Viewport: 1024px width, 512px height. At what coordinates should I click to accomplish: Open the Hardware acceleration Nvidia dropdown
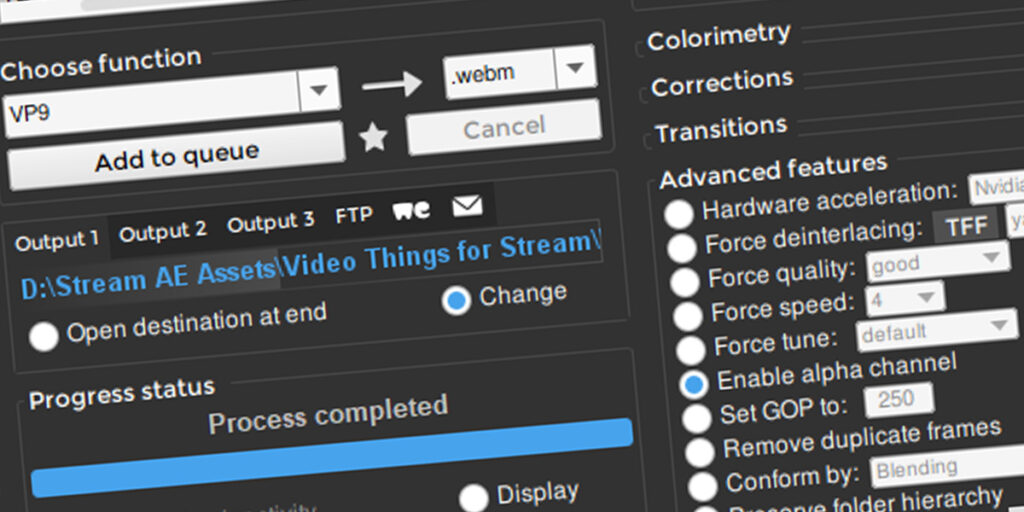click(996, 188)
